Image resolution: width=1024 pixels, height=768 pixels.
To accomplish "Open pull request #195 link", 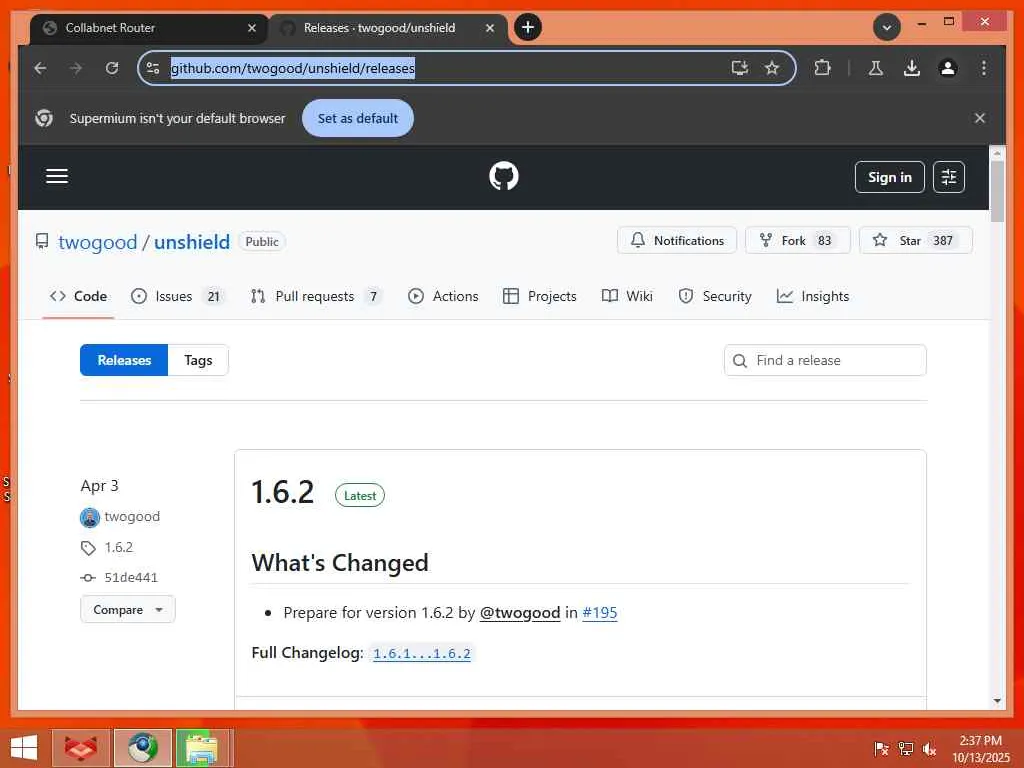I will coord(600,613).
